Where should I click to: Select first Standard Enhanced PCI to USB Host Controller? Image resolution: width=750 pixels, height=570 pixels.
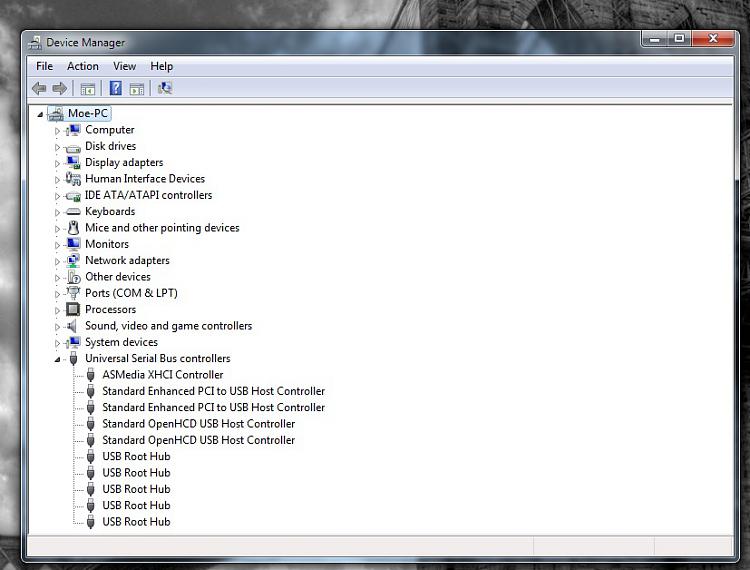pyautogui.click(x=213, y=391)
